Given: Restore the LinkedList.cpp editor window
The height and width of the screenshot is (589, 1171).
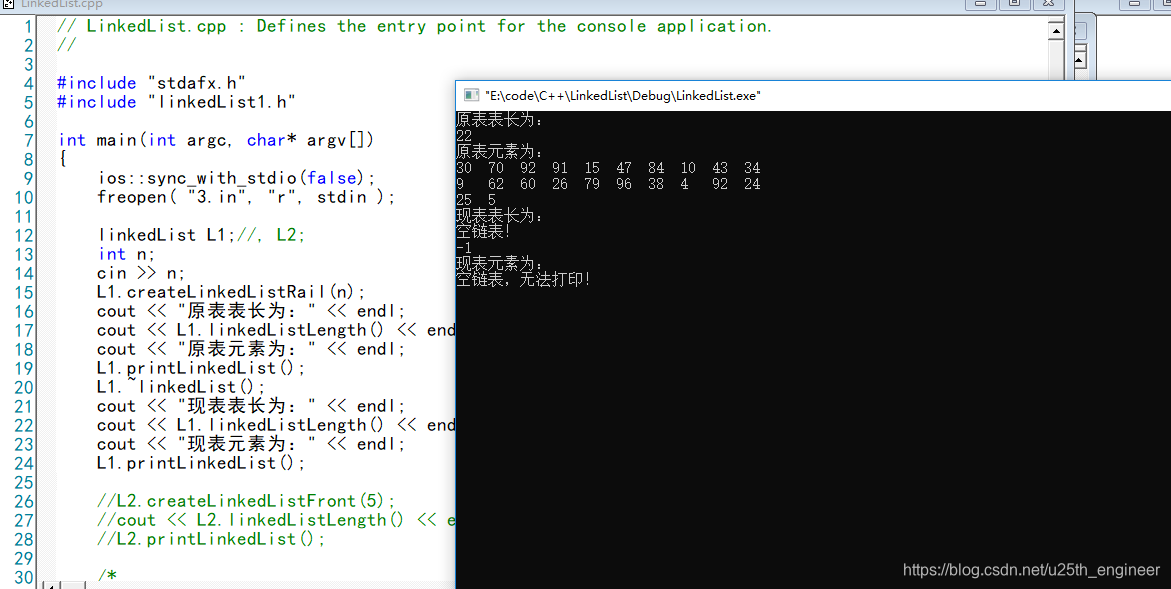Looking at the screenshot, I should point(1014,4).
